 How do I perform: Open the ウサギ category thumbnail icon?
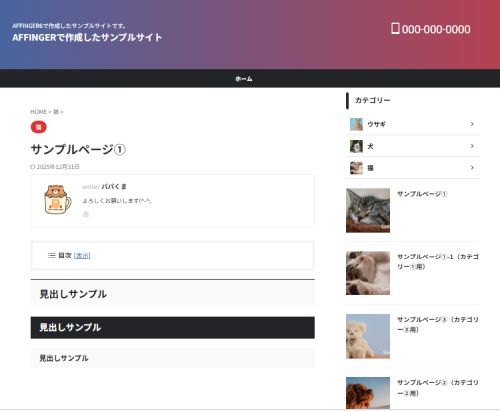pyautogui.click(x=356, y=124)
